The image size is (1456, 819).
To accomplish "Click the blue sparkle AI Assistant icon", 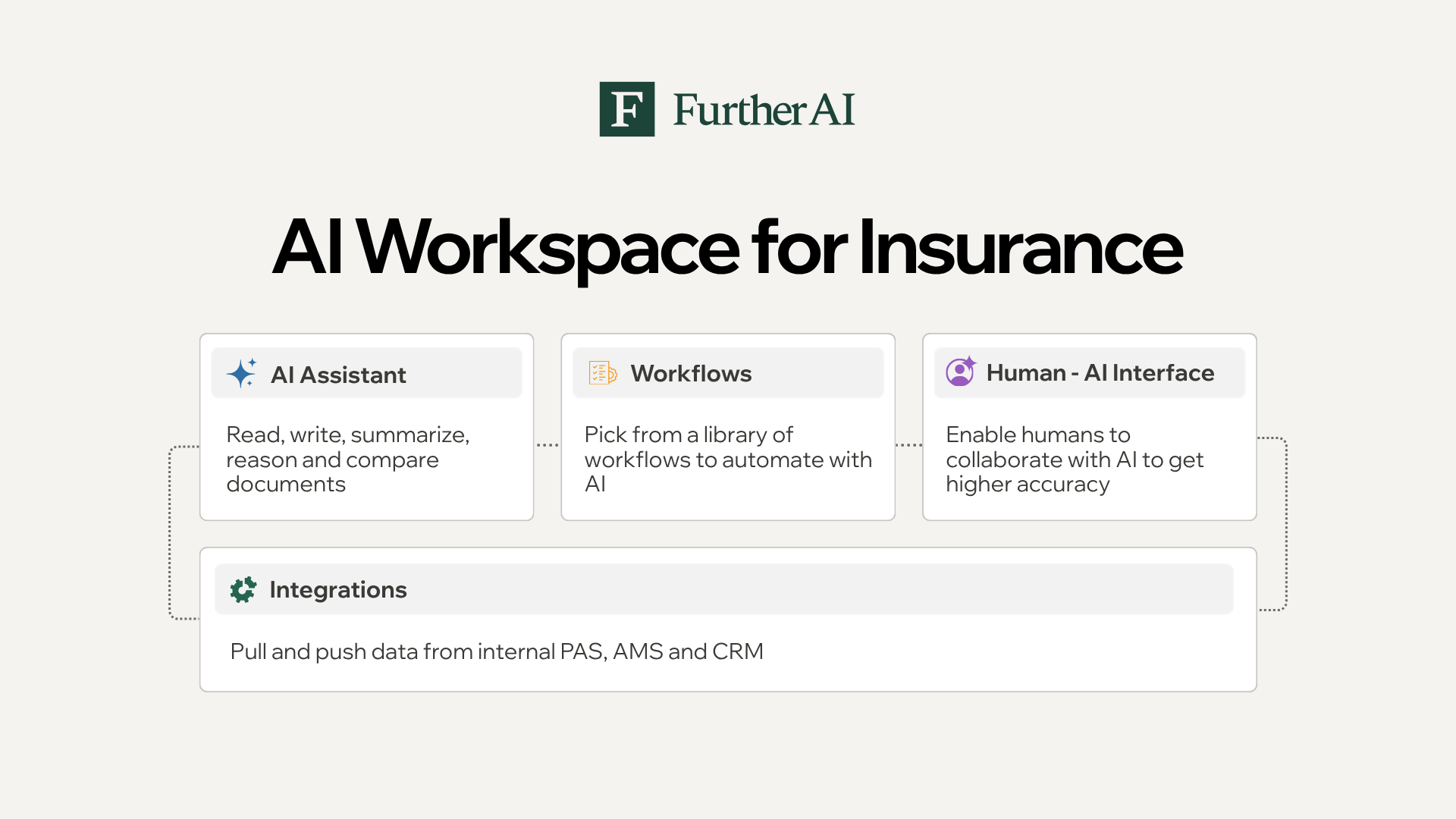I will 241,373.
